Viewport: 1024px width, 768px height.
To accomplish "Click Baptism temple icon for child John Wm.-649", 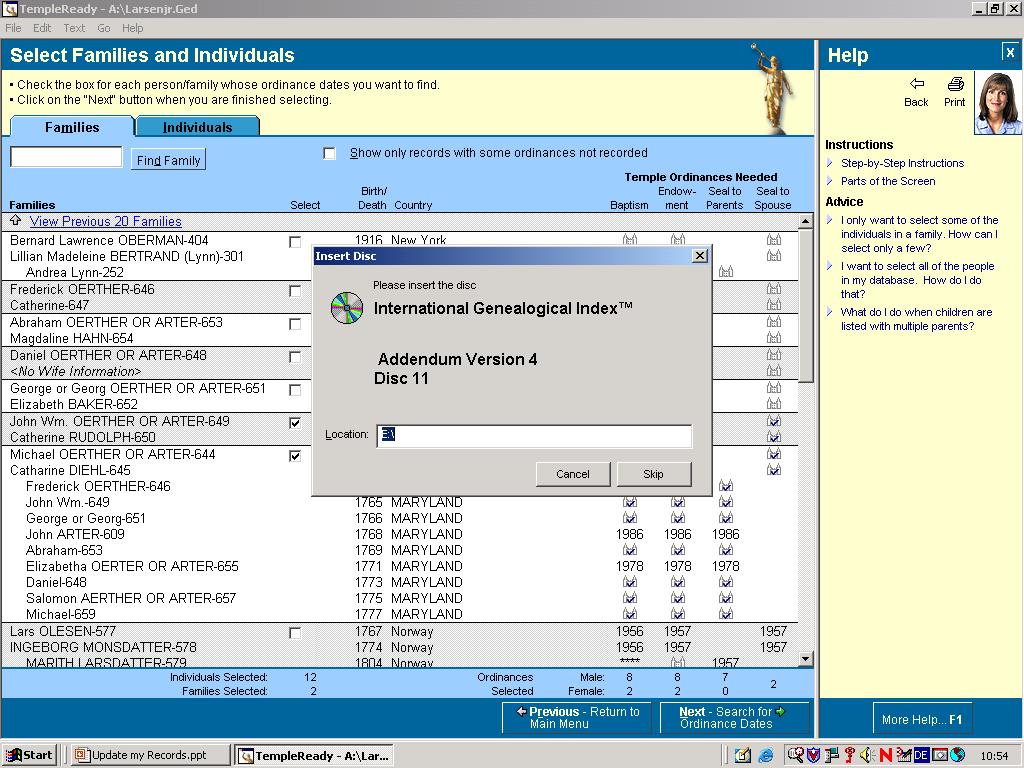I will point(630,502).
